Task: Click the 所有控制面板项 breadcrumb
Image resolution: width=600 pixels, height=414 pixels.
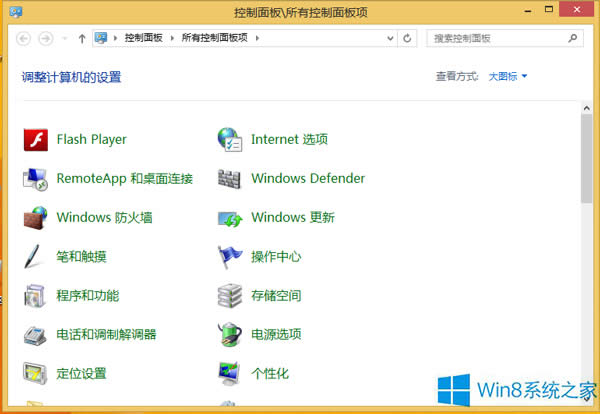Action: coord(215,37)
